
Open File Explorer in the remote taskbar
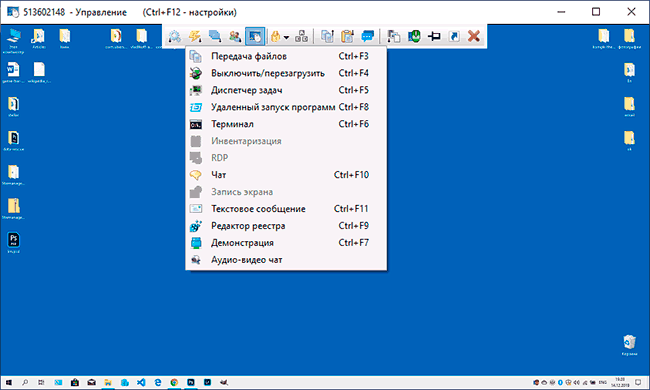coord(108,383)
